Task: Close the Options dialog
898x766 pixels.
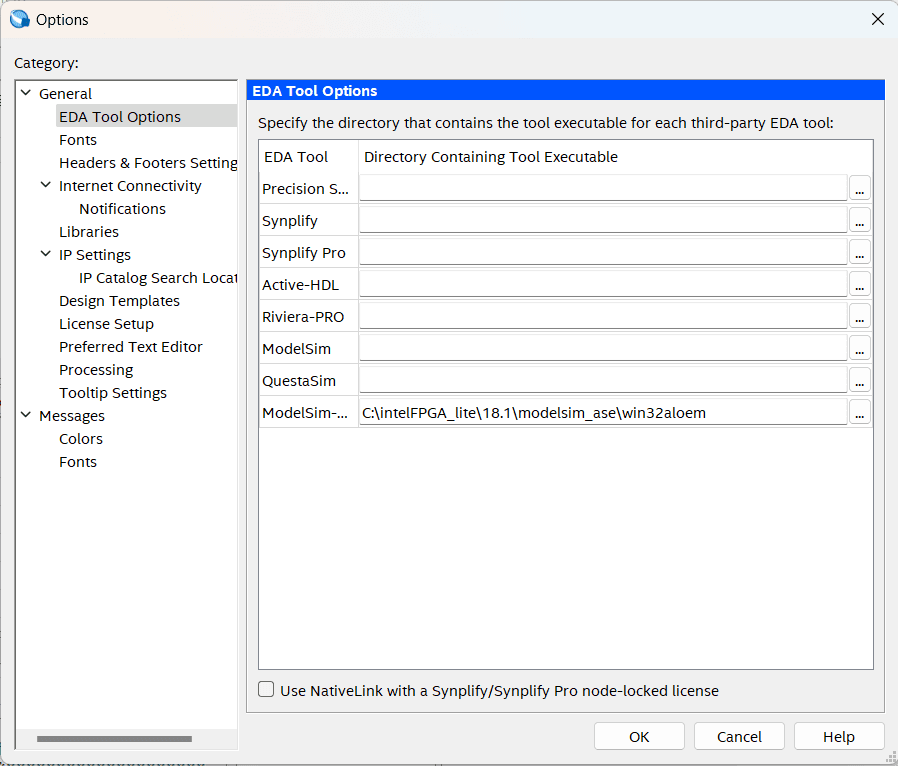Action: [x=877, y=19]
